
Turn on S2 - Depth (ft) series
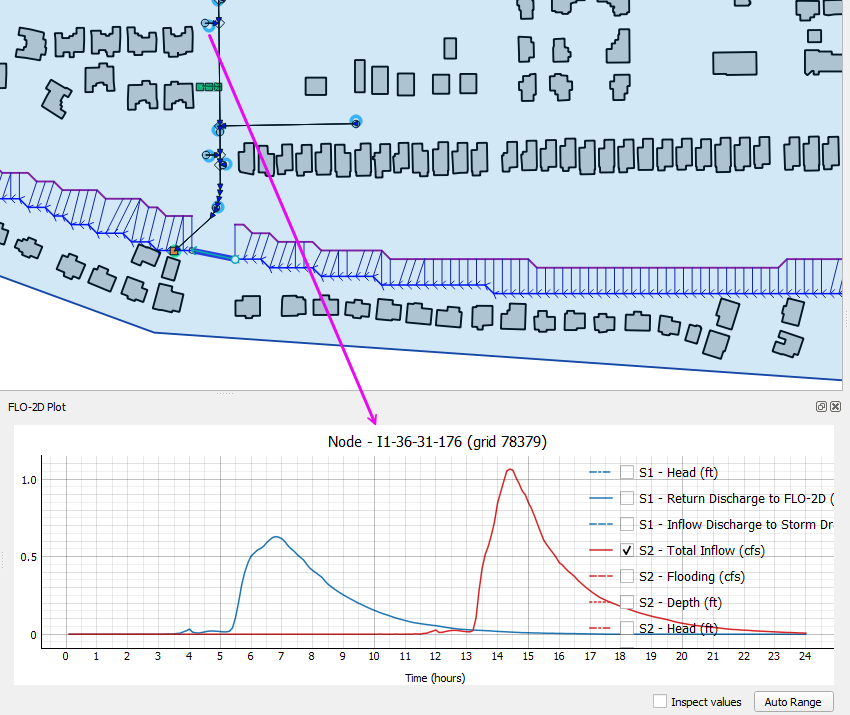click(627, 602)
